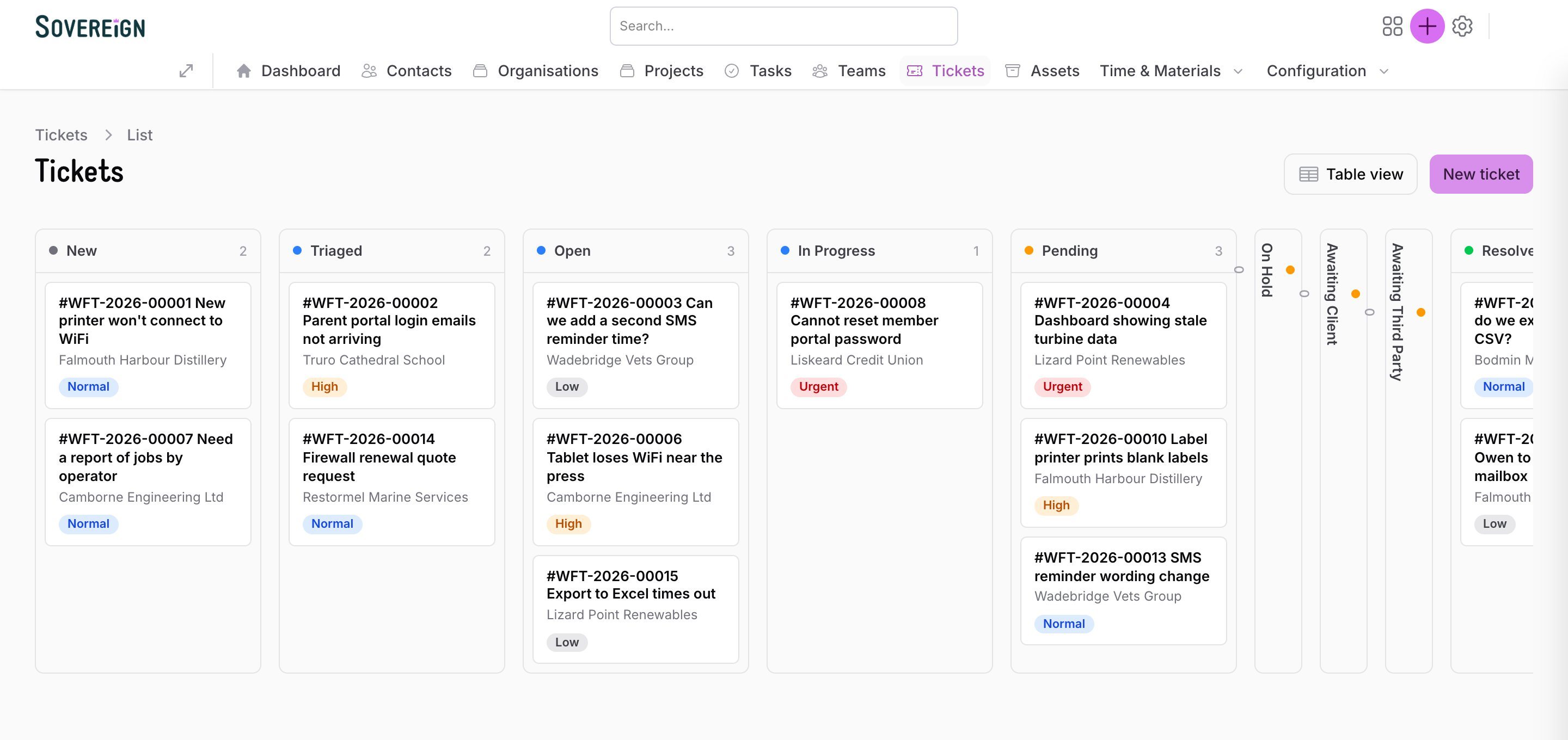Open the settings gear icon
Viewport: 1568px width, 740px height.
pyautogui.click(x=1462, y=26)
